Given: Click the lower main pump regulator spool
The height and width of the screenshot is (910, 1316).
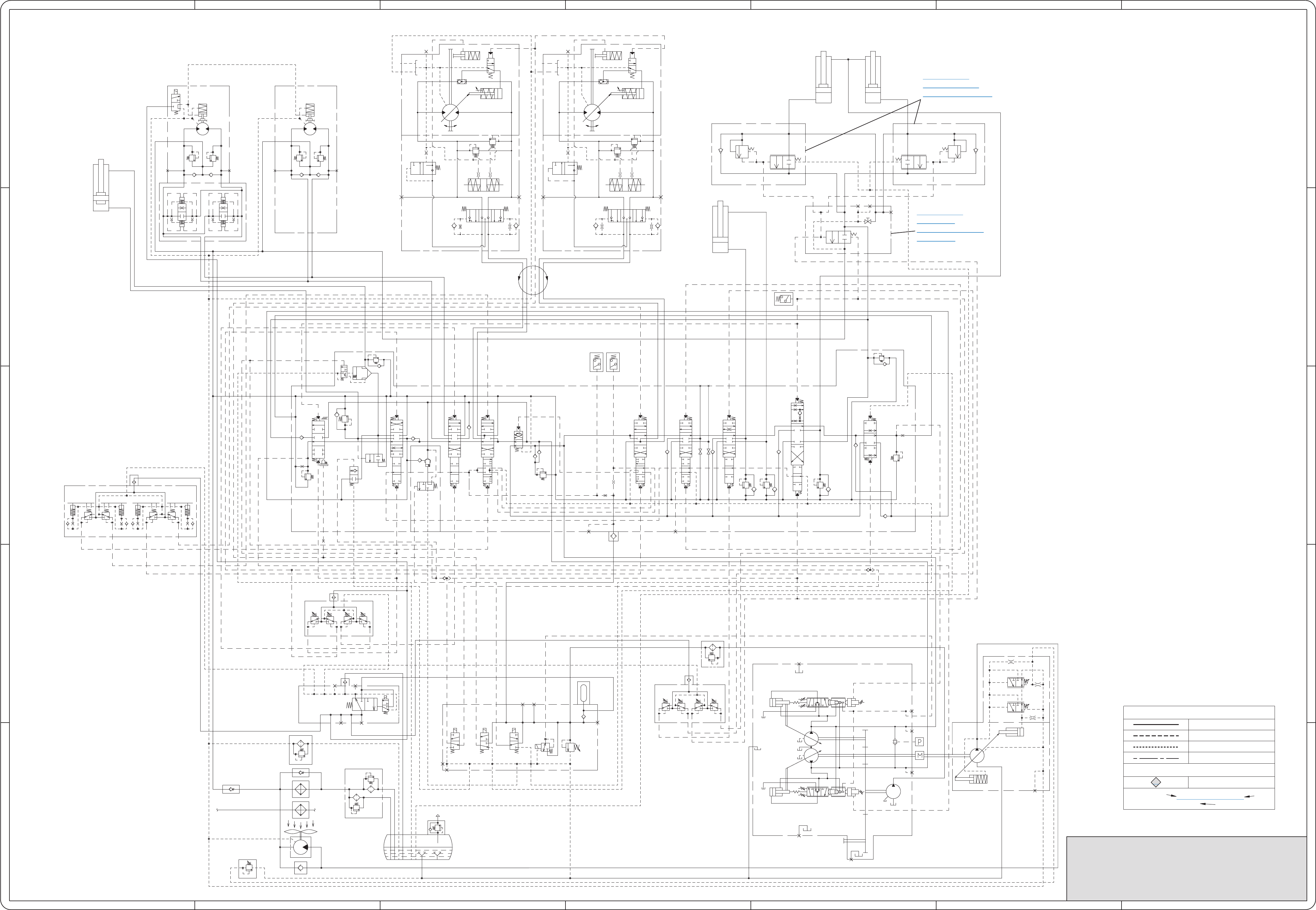Looking at the screenshot, I should tap(818, 791).
